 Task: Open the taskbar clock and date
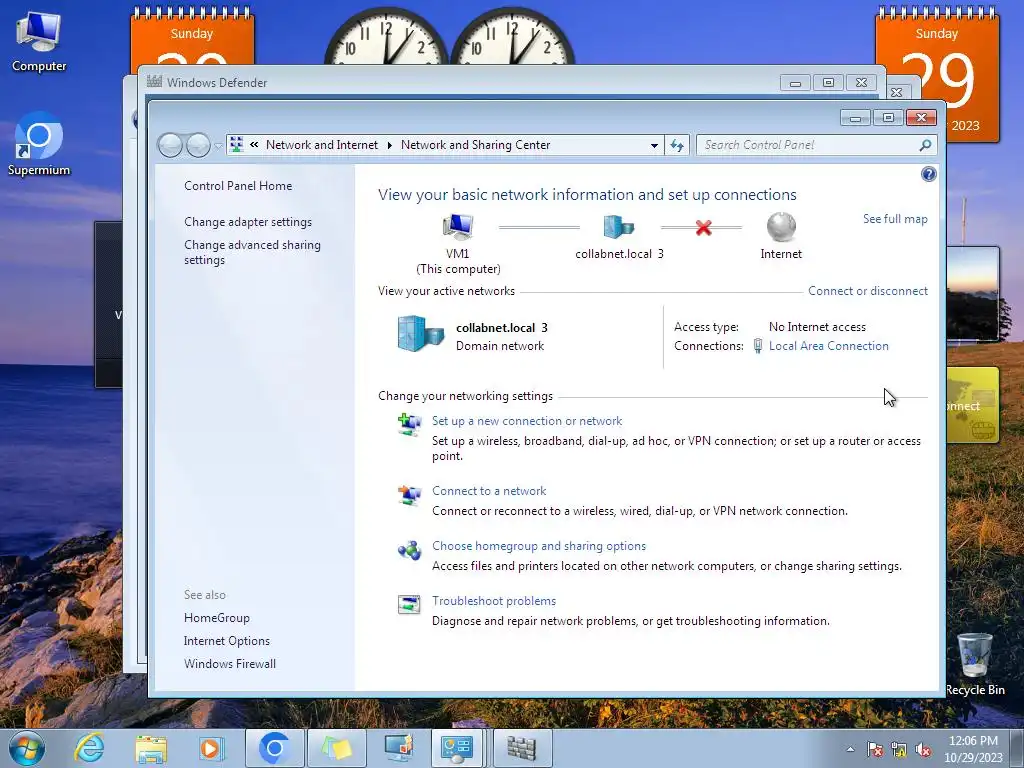[973, 749]
